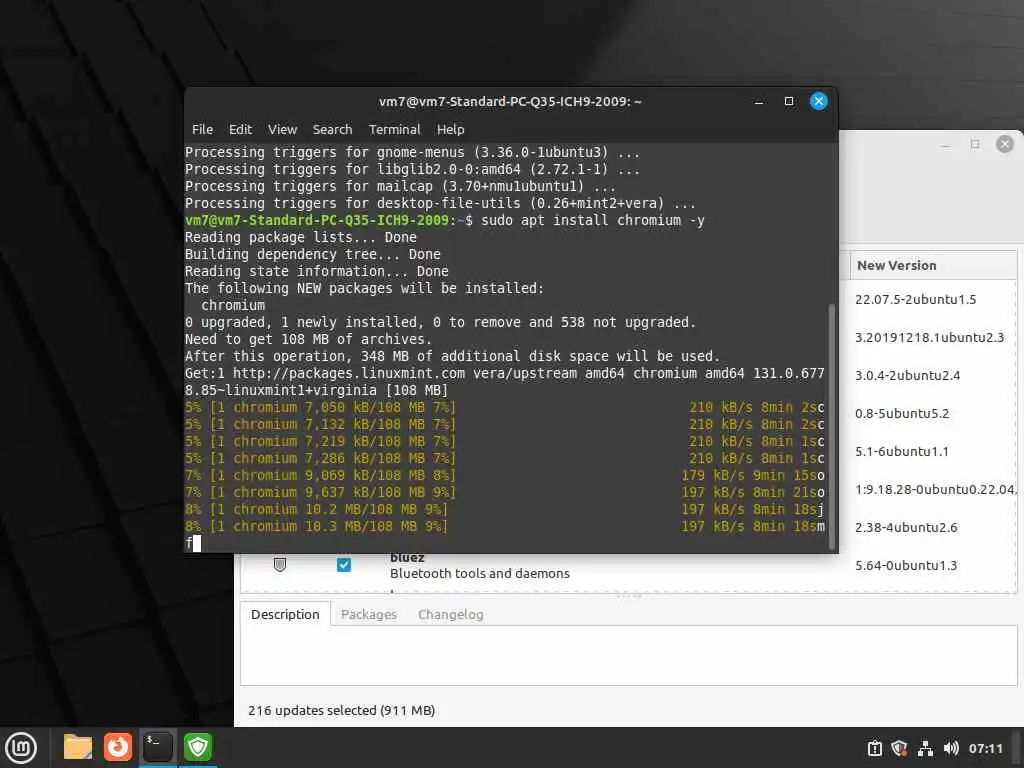Switch to Packages tab in Update Manager
Image resolution: width=1024 pixels, height=768 pixels.
click(369, 615)
